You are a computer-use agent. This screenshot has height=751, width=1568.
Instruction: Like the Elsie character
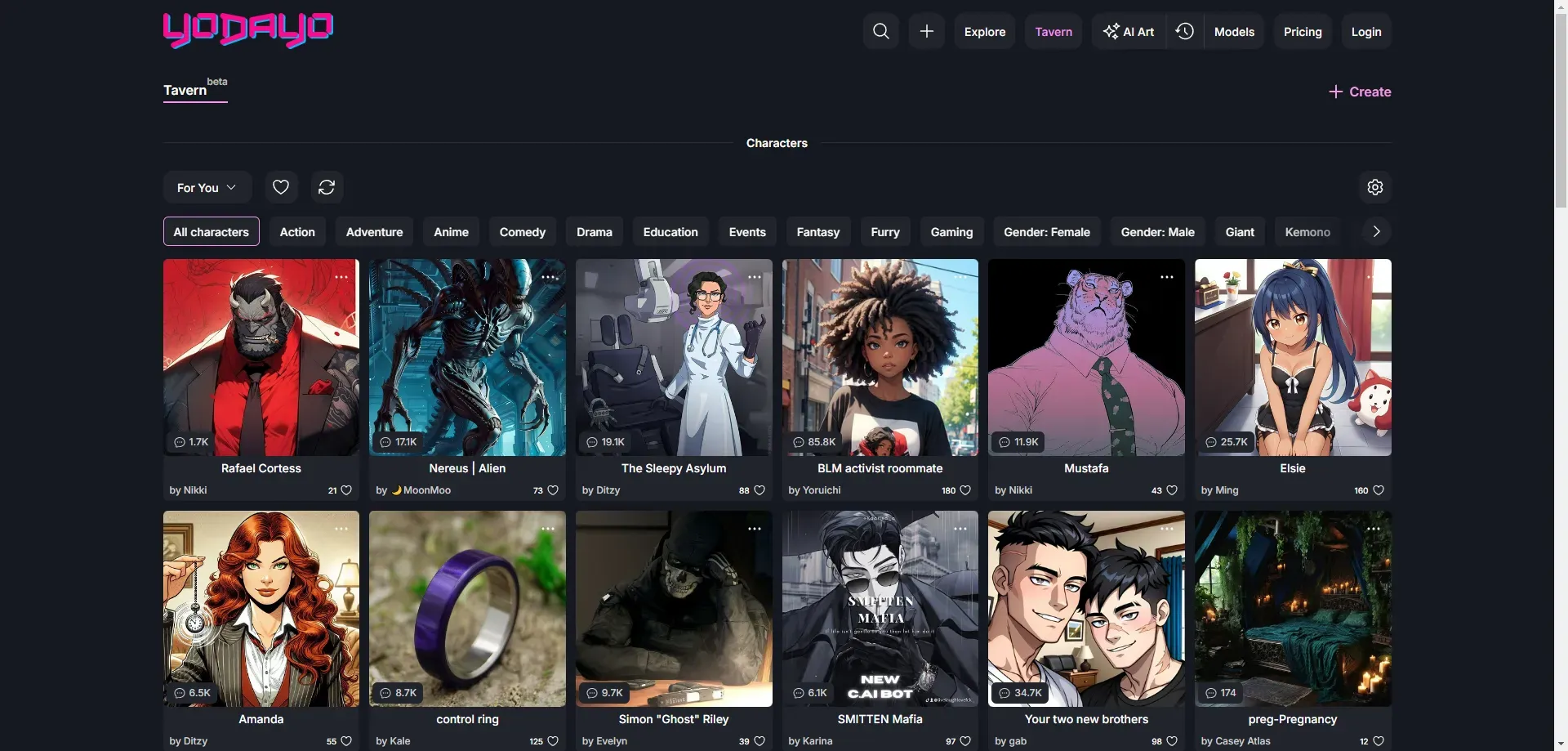1378,490
